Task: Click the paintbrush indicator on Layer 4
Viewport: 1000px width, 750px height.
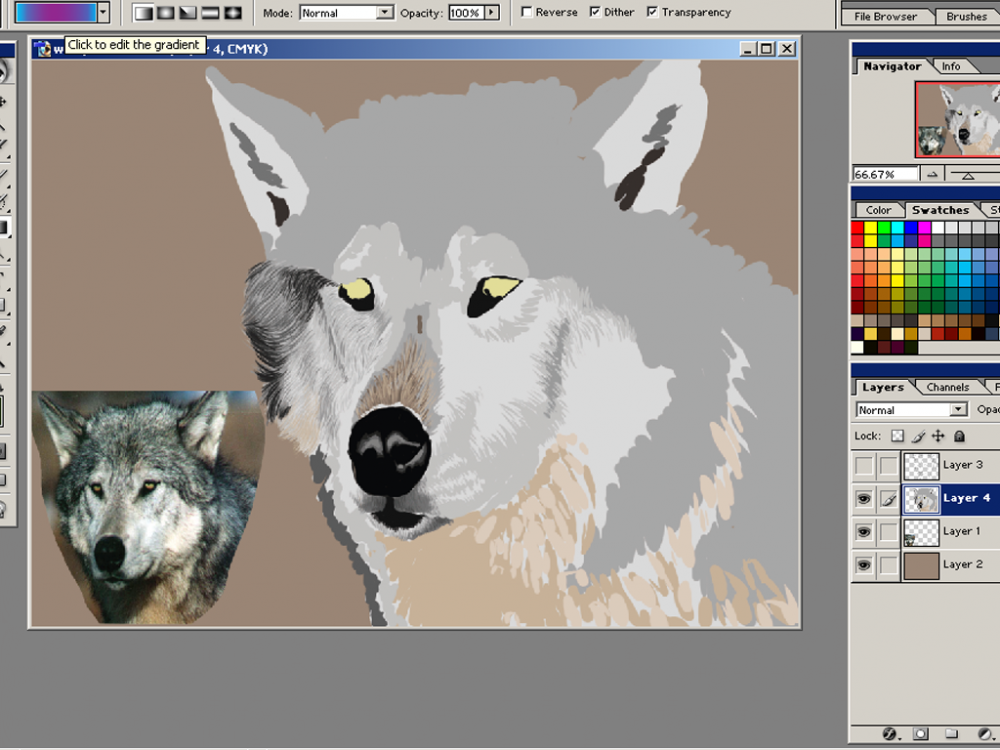Action: 888,499
